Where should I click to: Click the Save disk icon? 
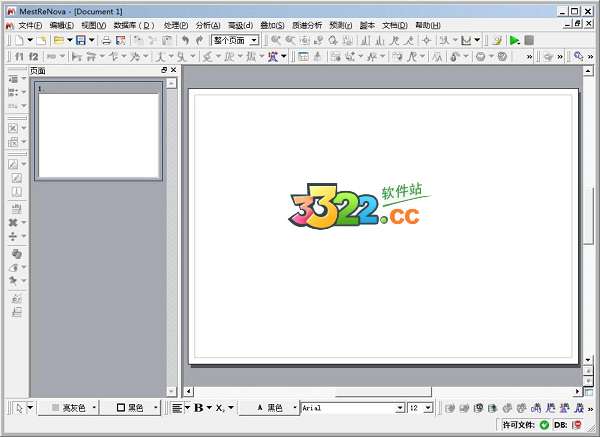pyautogui.click(x=79, y=40)
